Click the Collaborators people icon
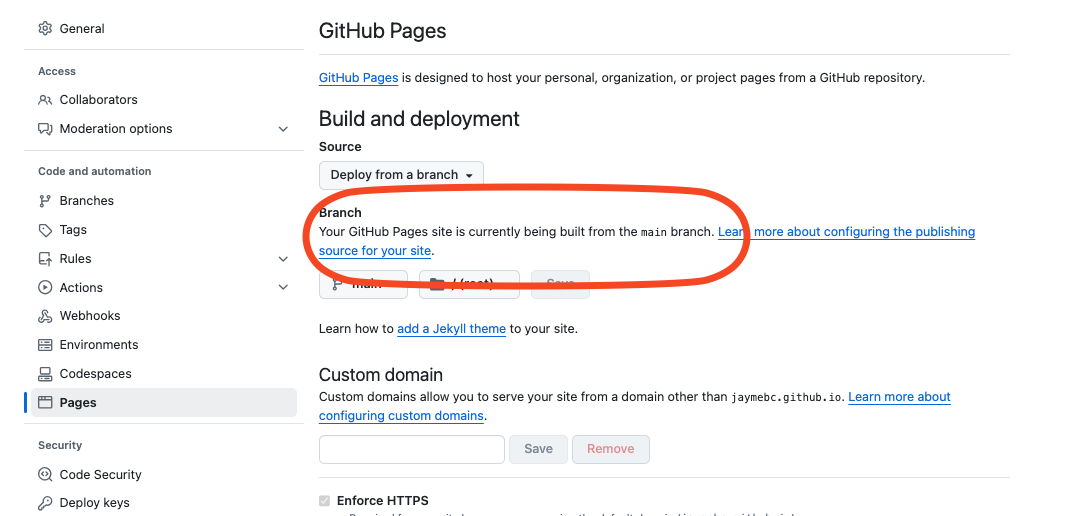1068x516 pixels. pyautogui.click(x=45, y=100)
